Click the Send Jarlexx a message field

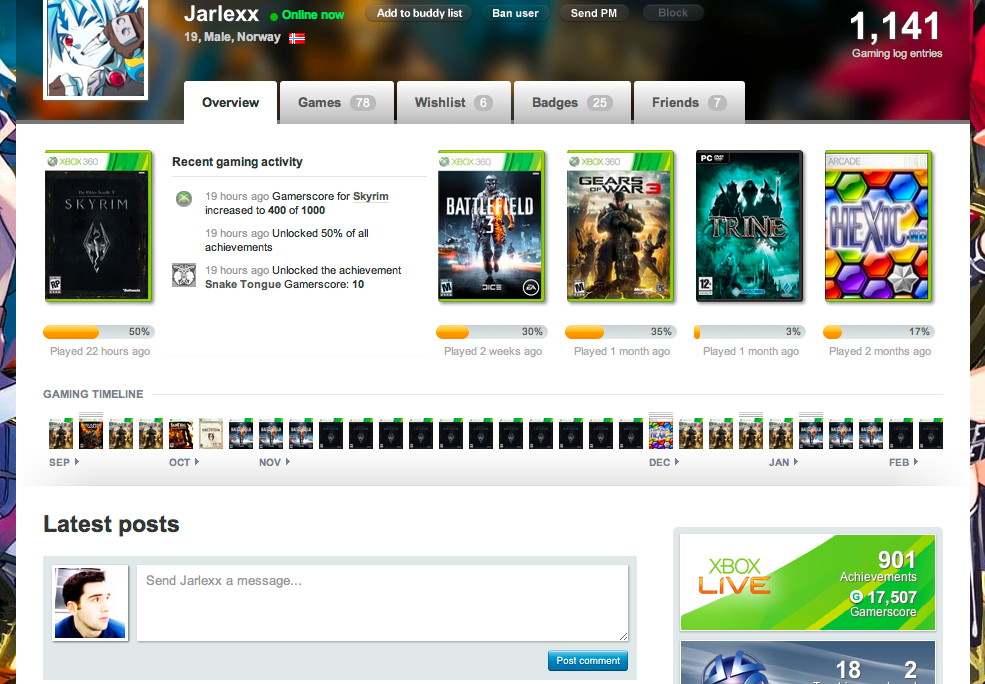pyautogui.click(x=383, y=603)
